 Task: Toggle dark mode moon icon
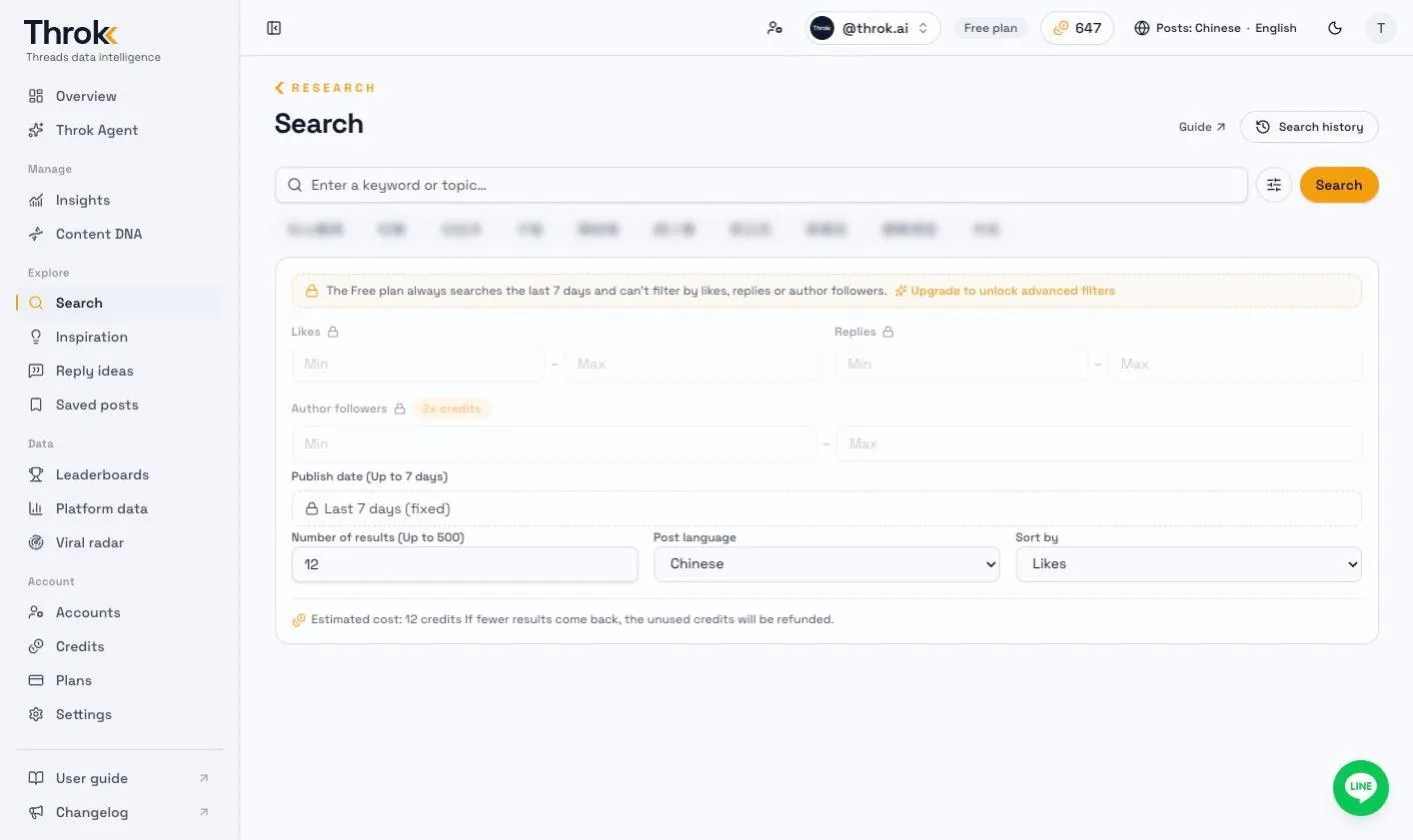click(x=1335, y=28)
